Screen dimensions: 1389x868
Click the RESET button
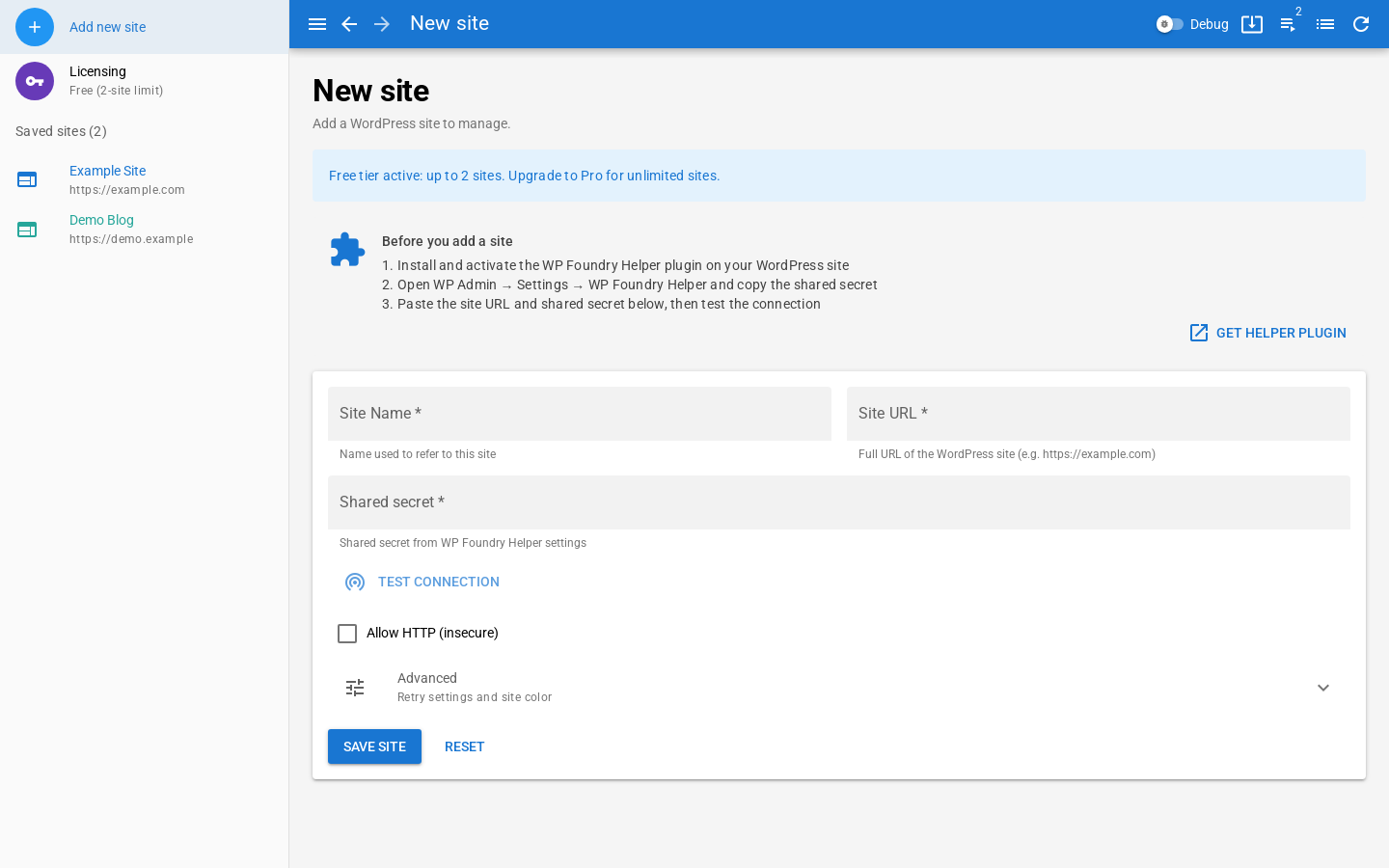pos(464,746)
